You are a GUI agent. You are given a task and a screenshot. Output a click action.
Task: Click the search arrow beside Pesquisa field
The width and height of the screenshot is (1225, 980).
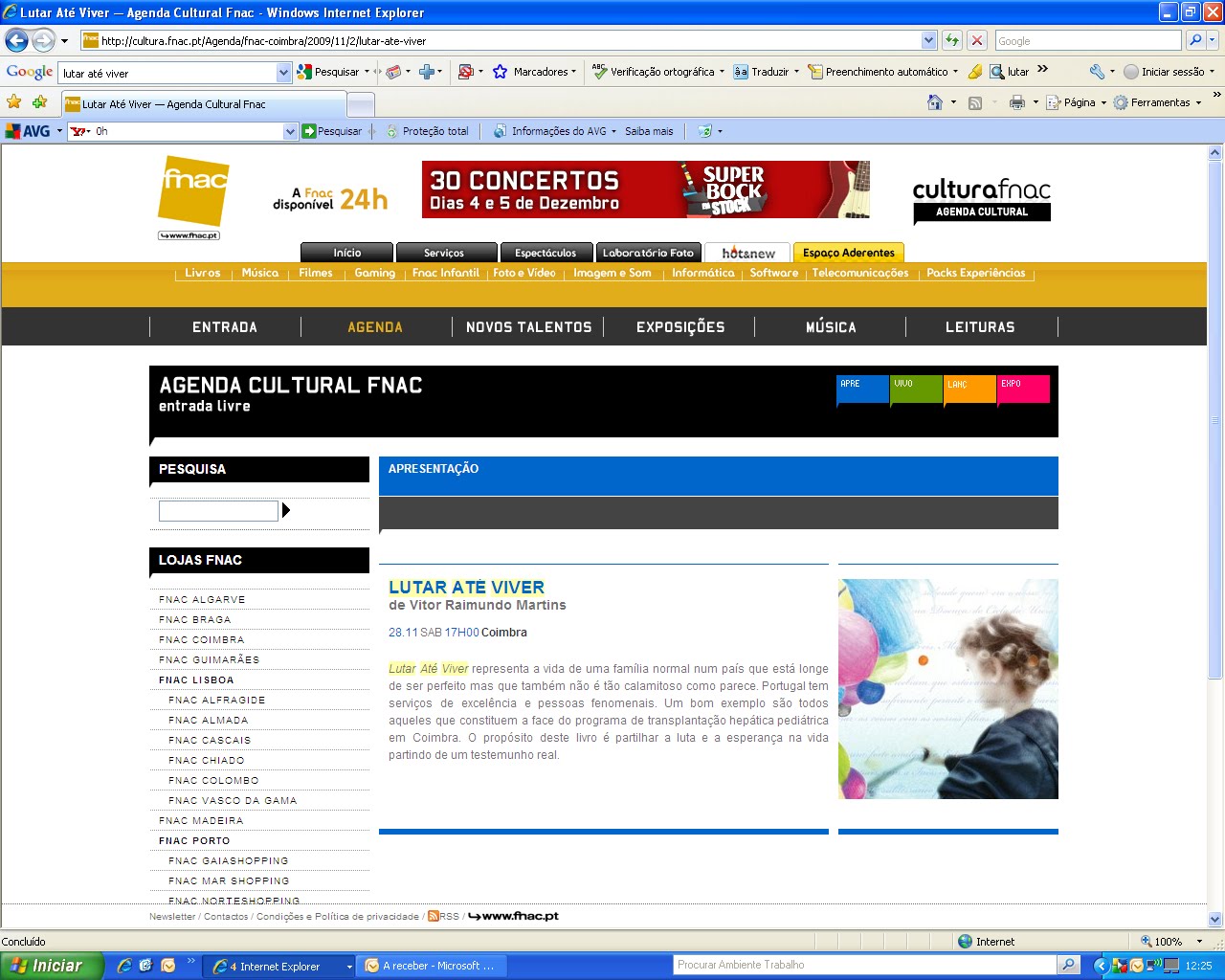pos(286,510)
